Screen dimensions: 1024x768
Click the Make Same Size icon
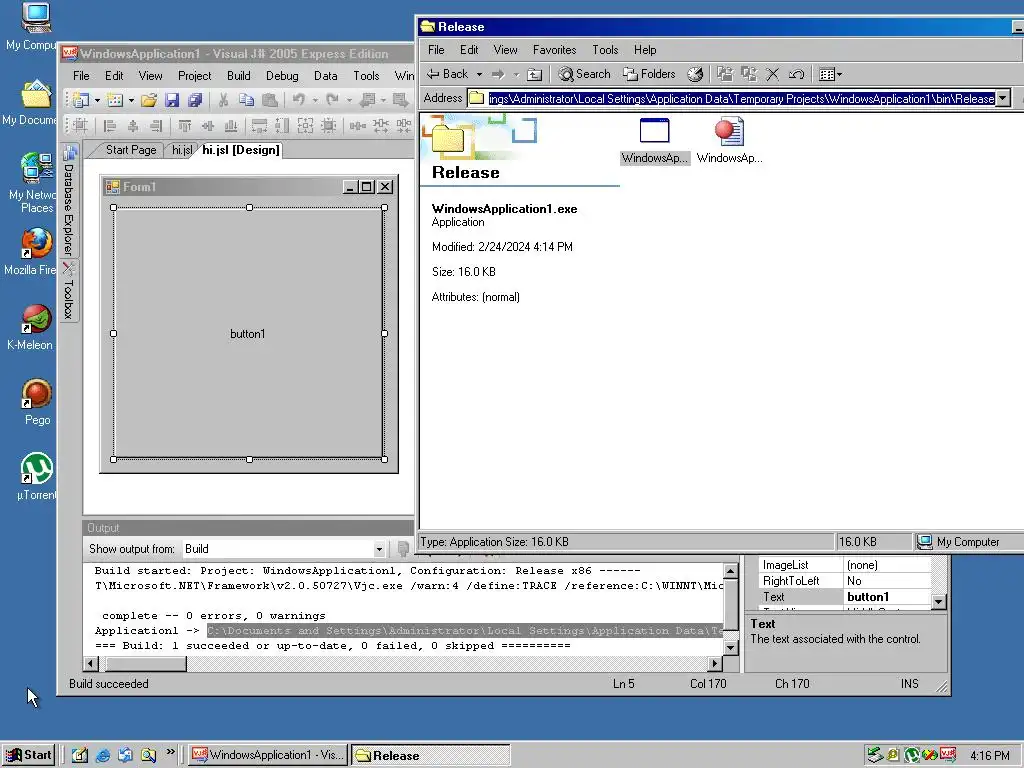[305, 125]
